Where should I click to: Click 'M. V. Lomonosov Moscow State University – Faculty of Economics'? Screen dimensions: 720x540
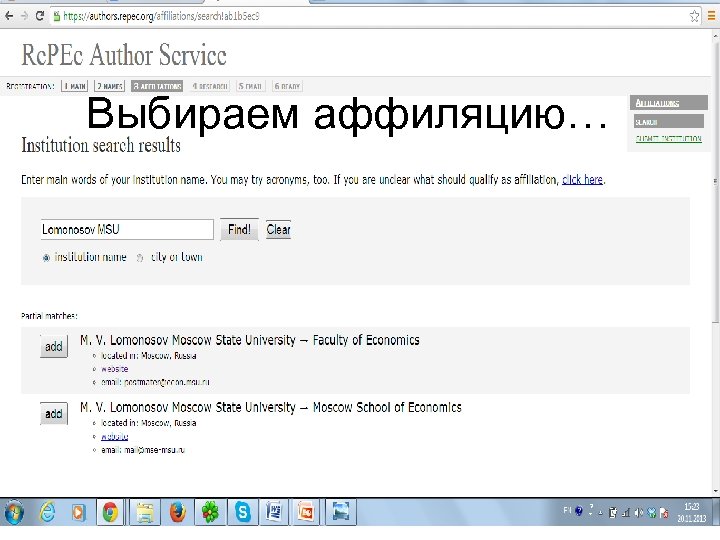coord(249,340)
